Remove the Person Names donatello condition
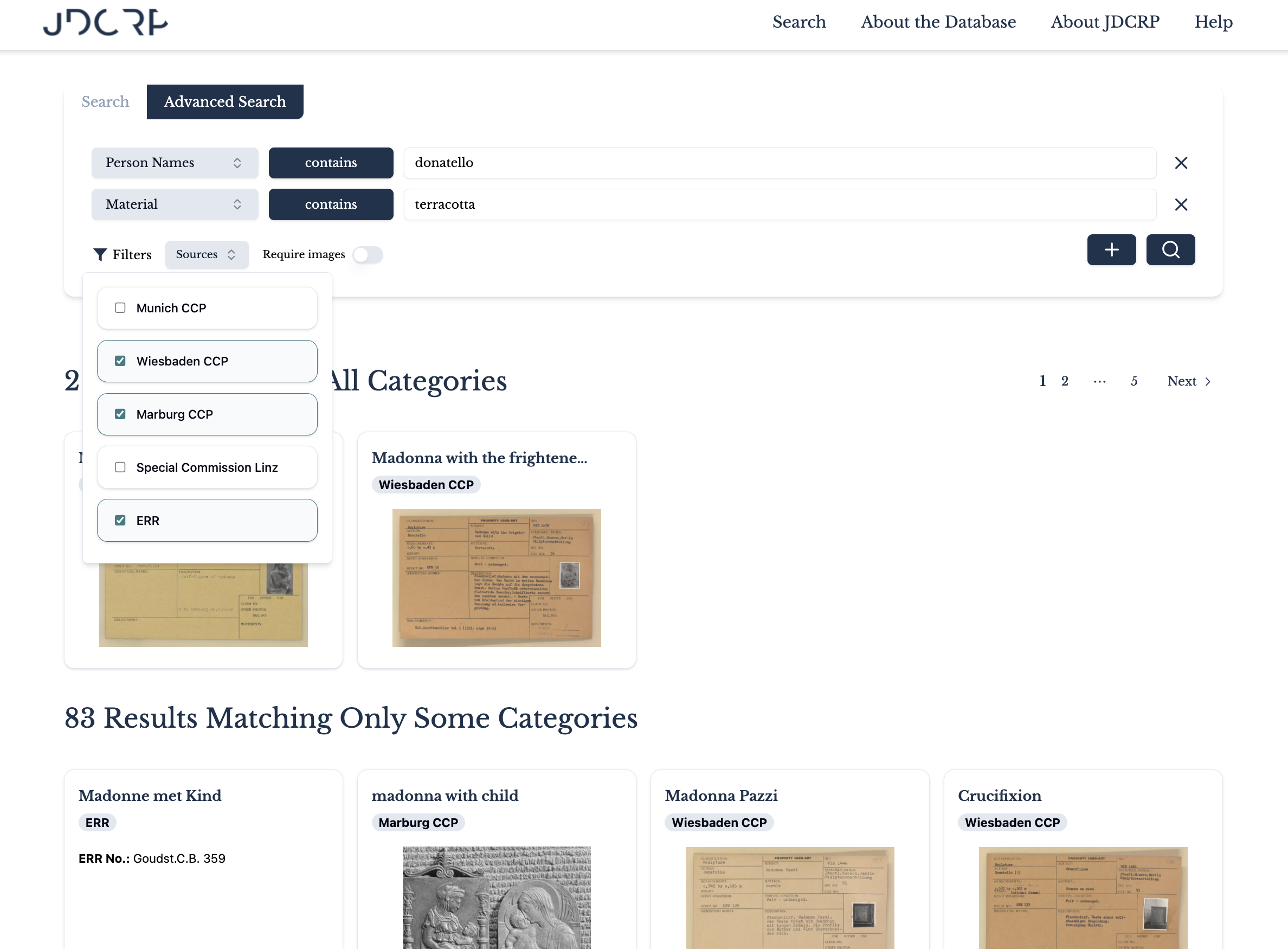The image size is (1288, 949). [1181, 163]
